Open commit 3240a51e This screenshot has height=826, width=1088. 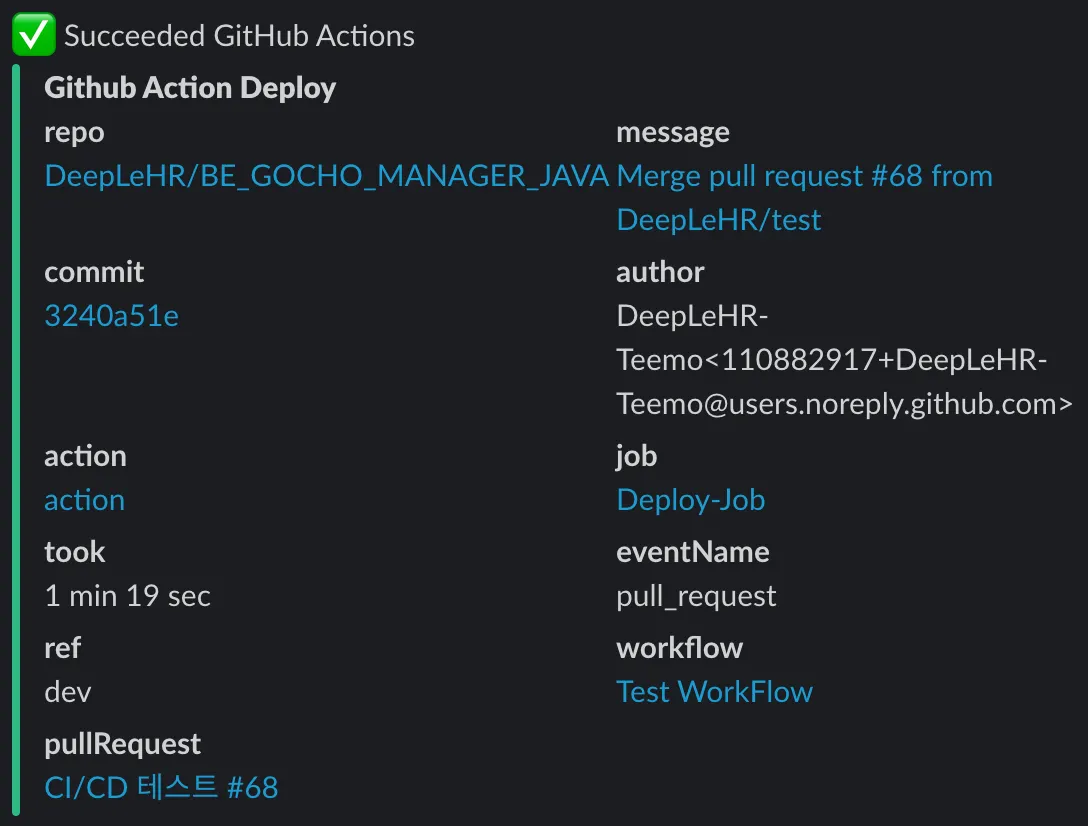pos(112,317)
